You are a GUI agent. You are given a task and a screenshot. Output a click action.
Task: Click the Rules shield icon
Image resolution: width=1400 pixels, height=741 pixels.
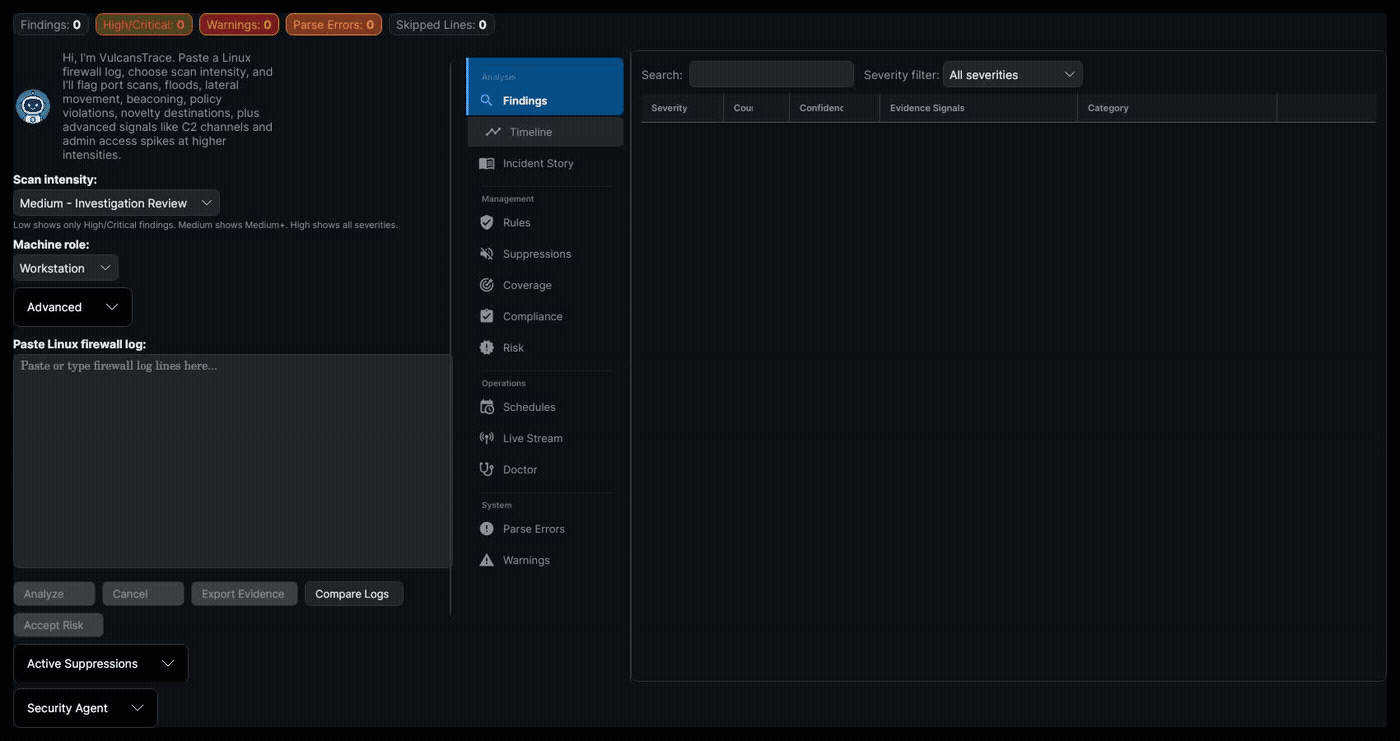[487, 222]
